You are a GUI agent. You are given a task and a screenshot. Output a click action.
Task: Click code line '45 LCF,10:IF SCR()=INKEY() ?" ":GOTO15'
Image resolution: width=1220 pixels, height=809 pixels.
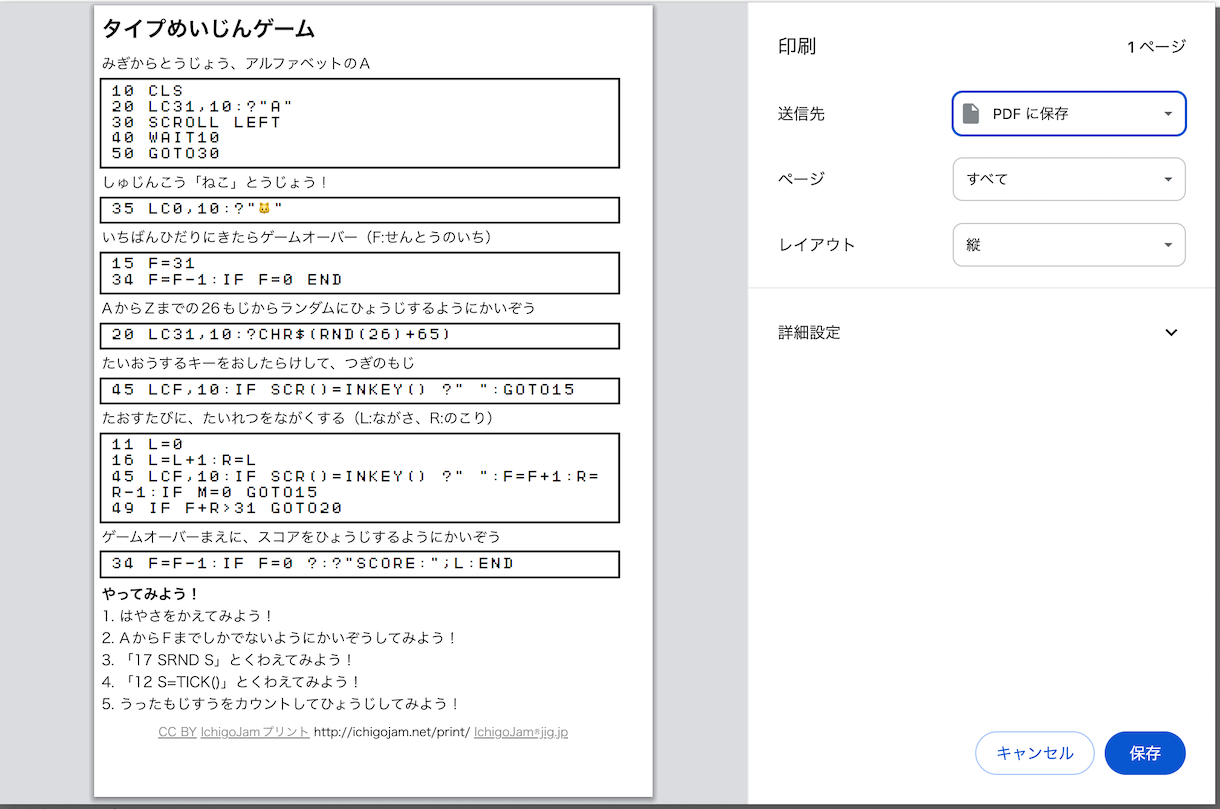(x=343, y=390)
